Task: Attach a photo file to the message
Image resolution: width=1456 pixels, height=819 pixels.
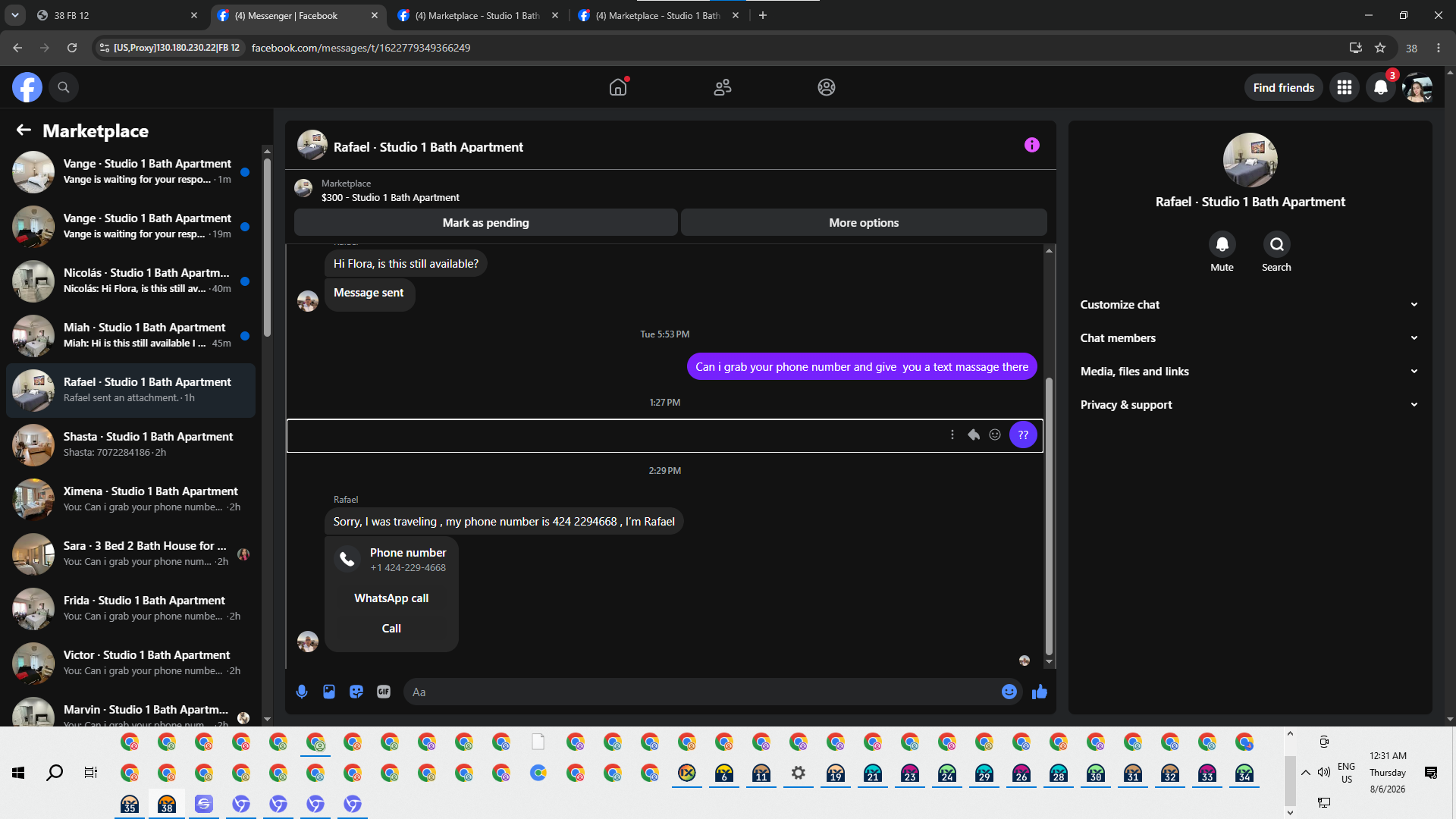Action: click(329, 692)
